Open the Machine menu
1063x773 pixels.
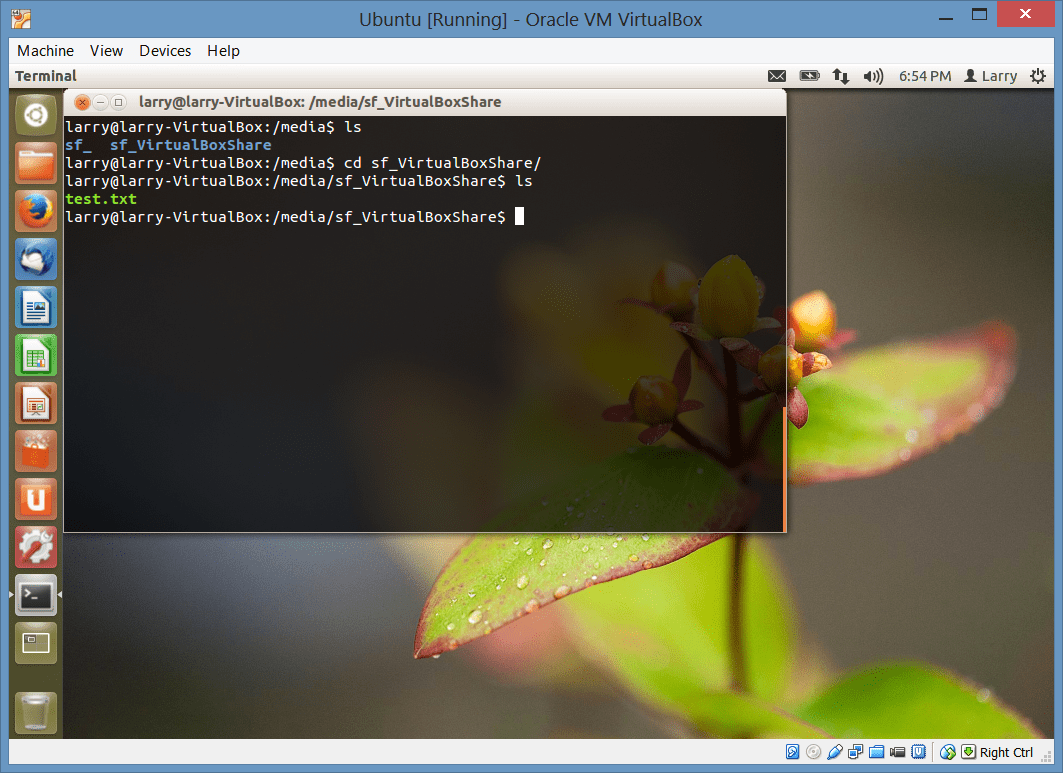(45, 51)
